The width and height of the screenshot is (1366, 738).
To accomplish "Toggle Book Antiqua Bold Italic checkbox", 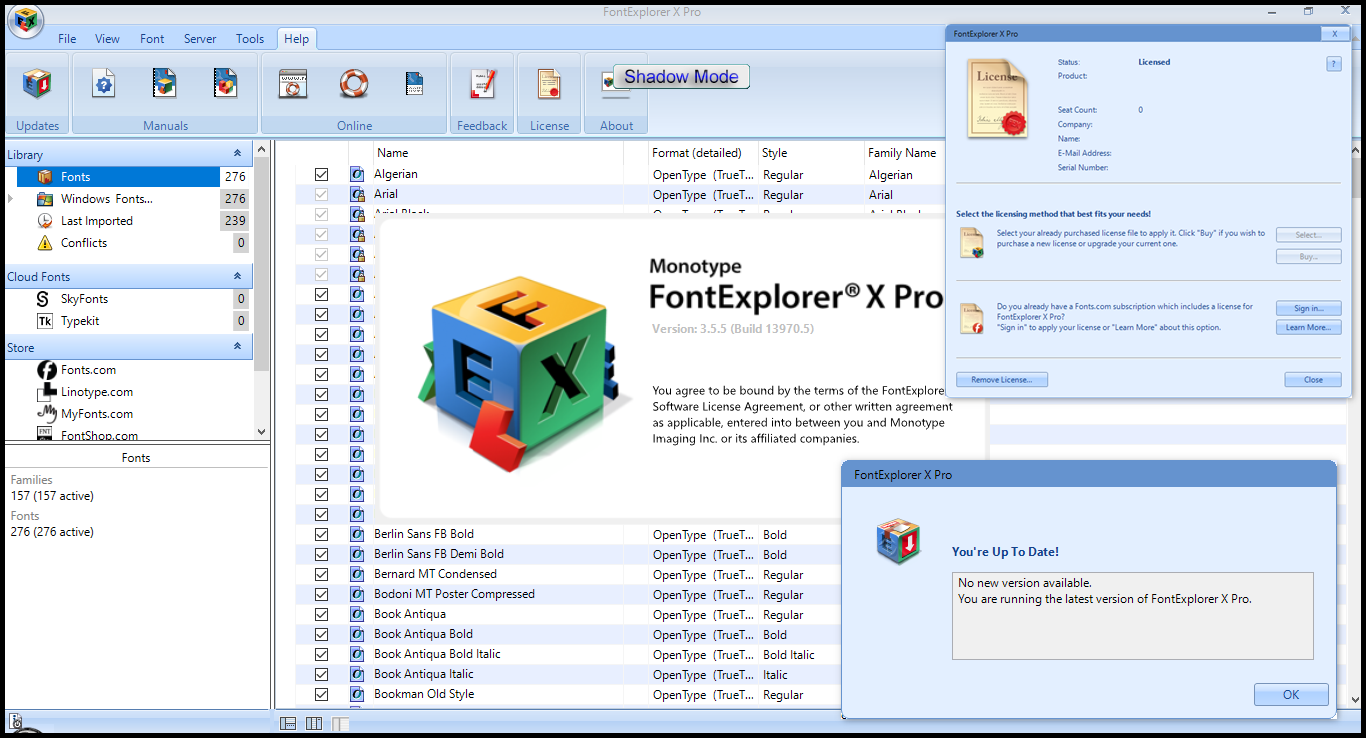I will coord(321,654).
